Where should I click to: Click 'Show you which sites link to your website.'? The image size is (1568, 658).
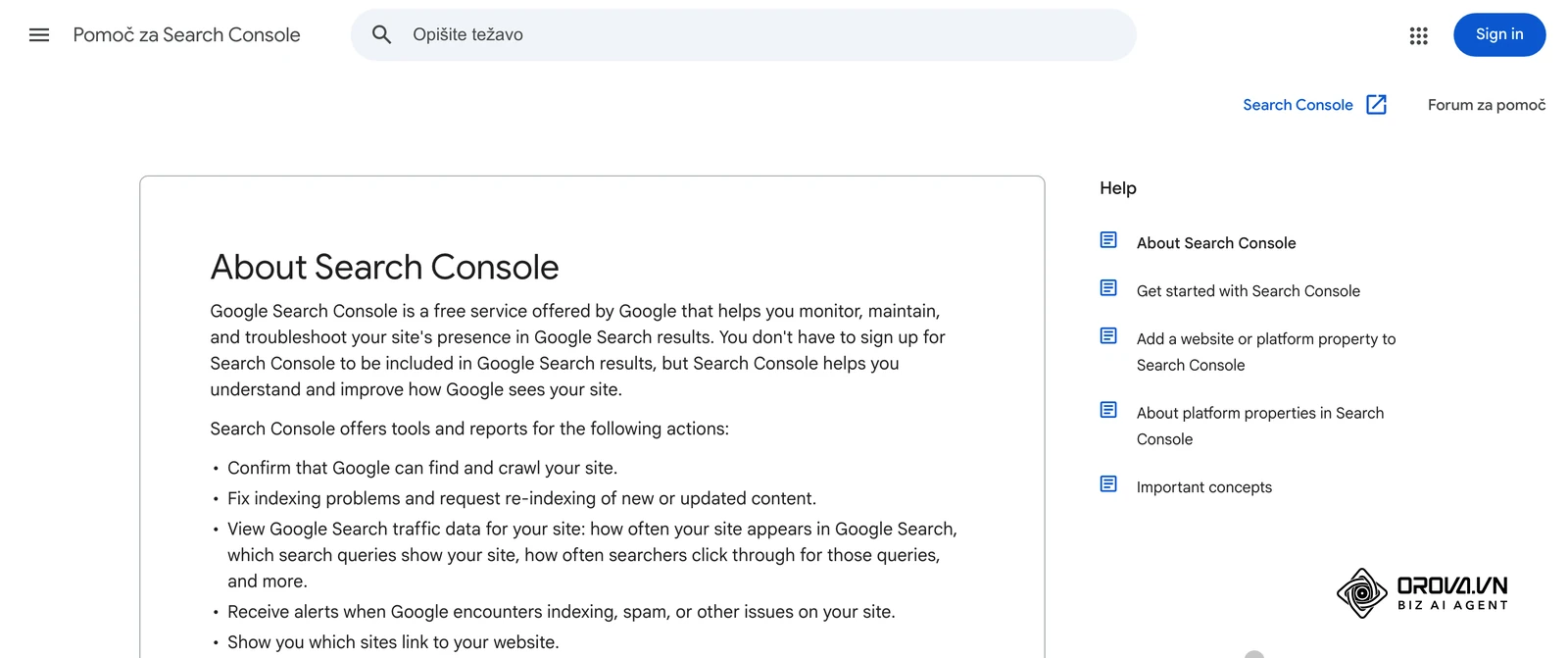click(393, 642)
